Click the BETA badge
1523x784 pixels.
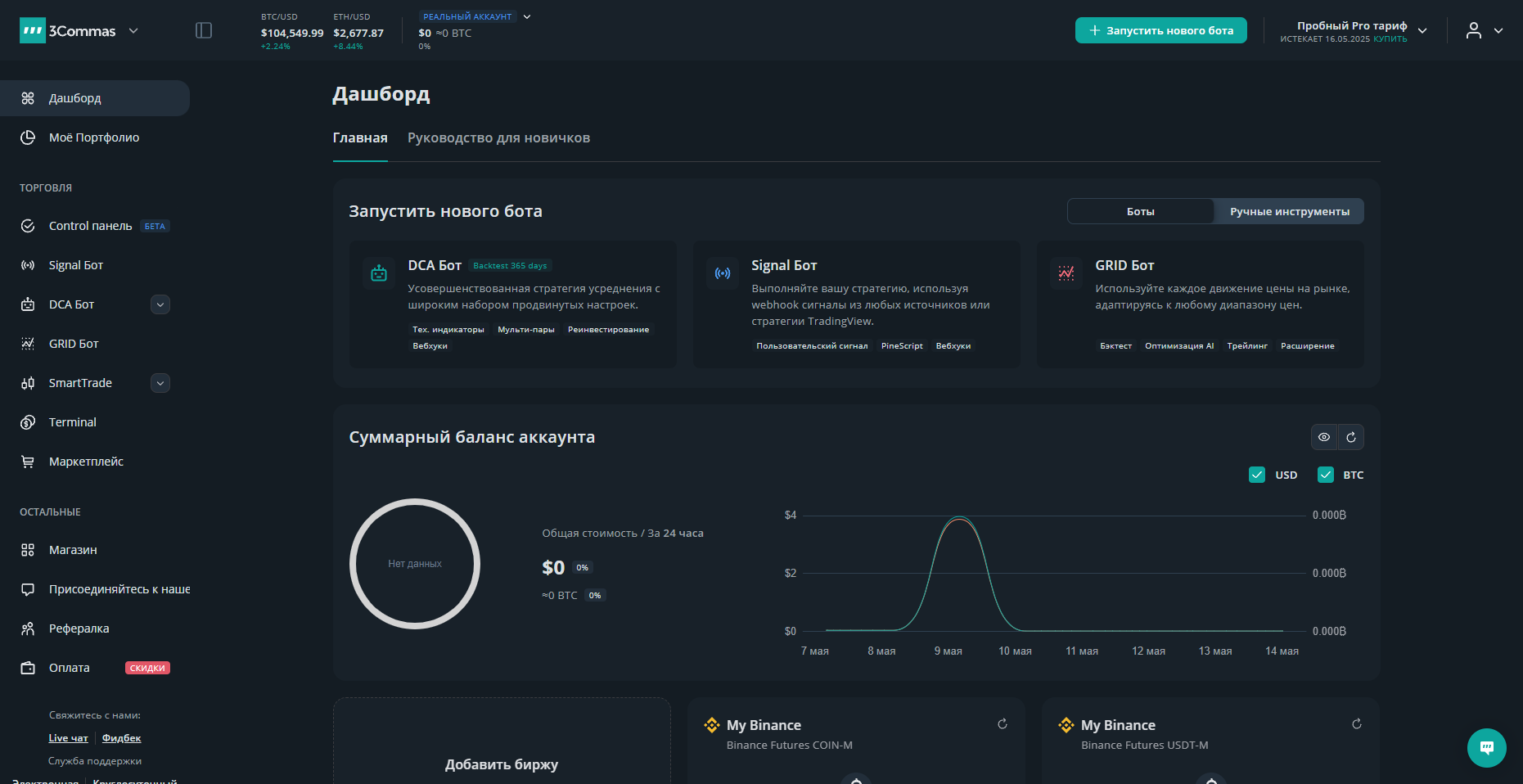pyautogui.click(x=155, y=226)
